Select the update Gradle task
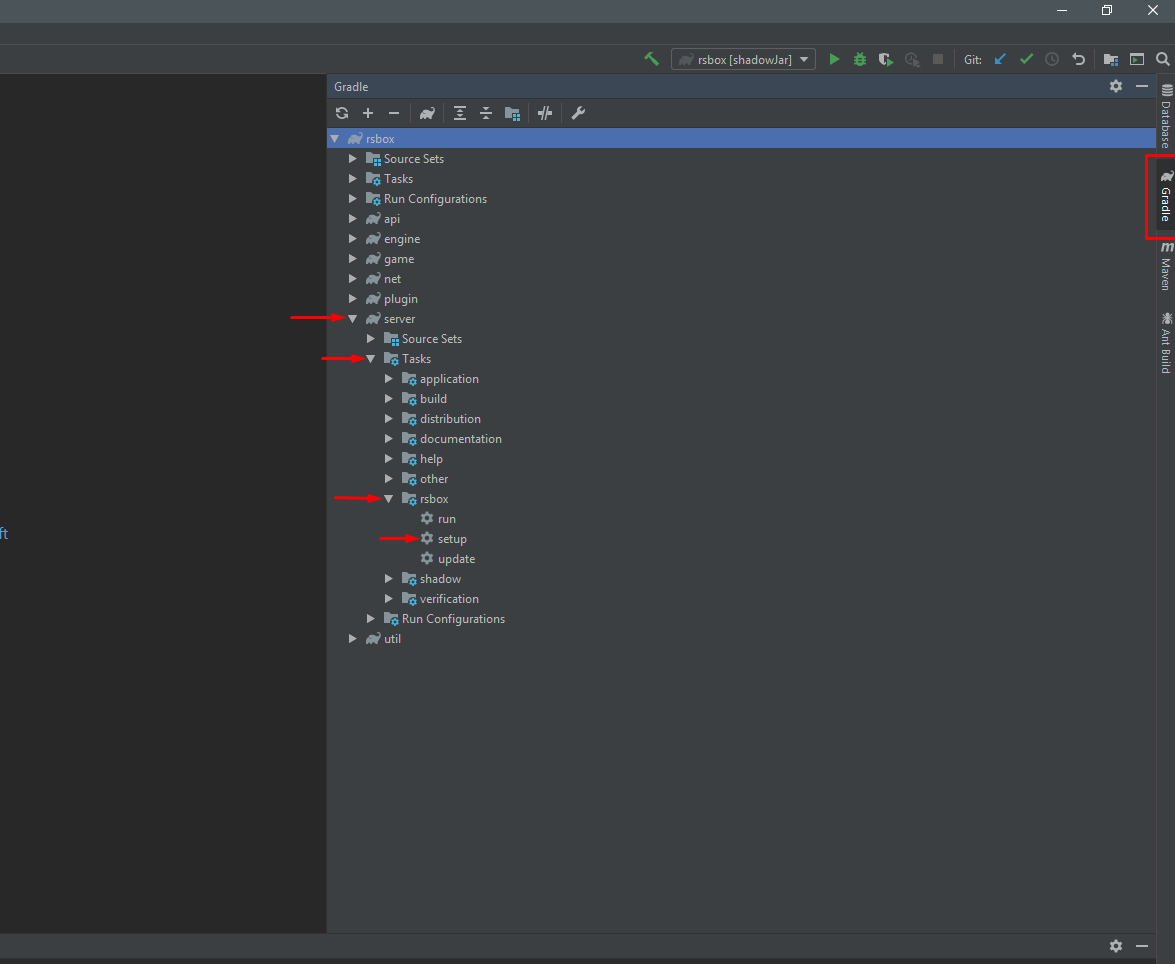This screenshot has width=1175, height=964. 456,558
